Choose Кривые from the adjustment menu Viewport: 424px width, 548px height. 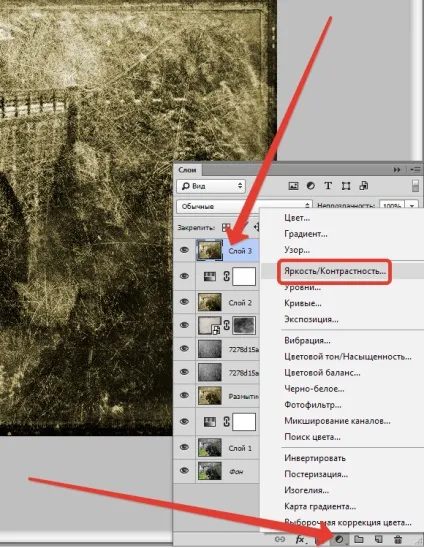[x=303, y=303]
